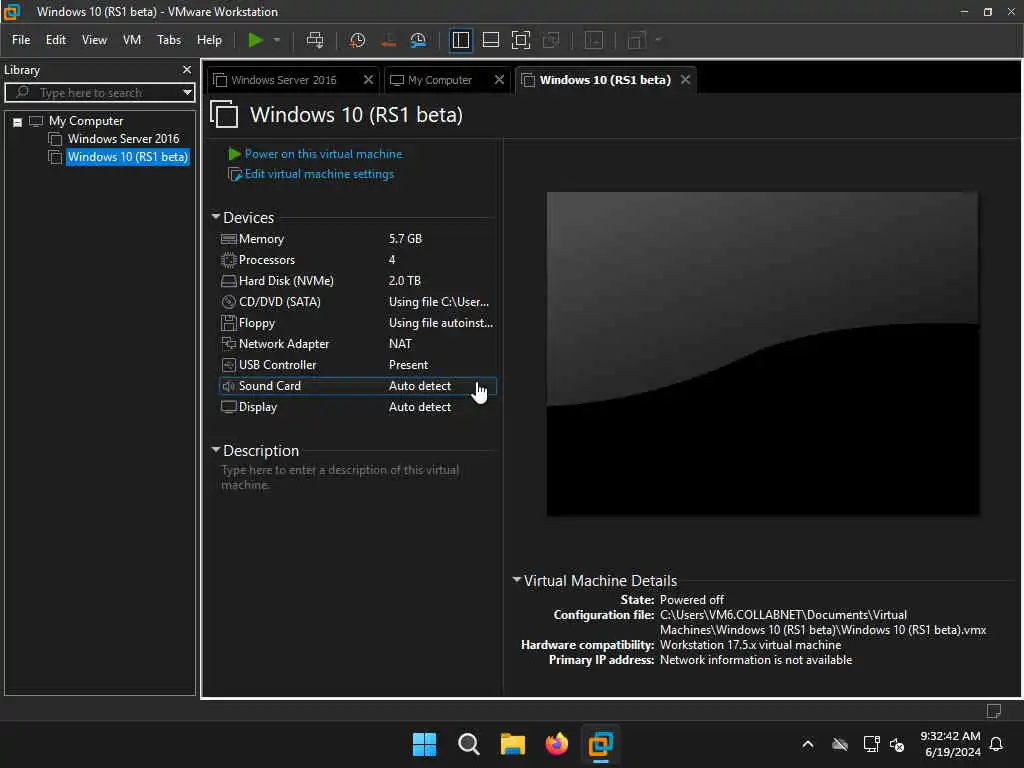
Task: Collapse the Devices section
Action: 216,217
